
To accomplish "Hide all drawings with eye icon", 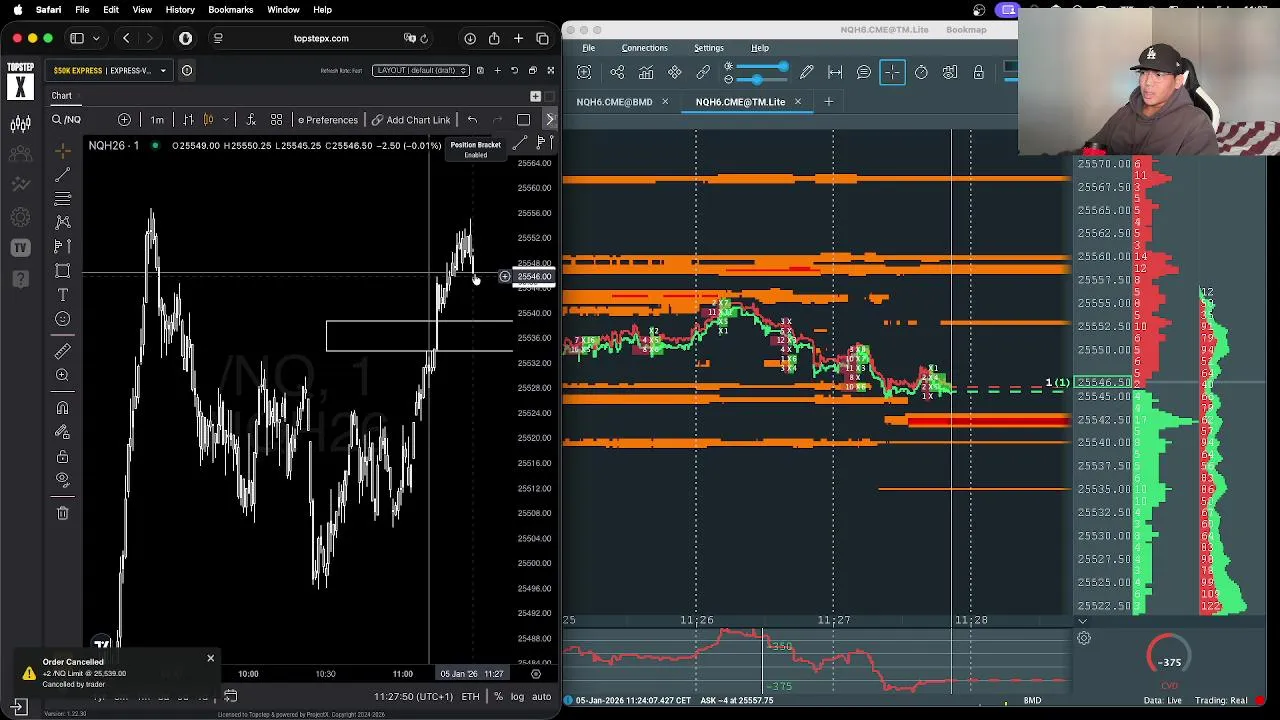I will coord(63,479).
